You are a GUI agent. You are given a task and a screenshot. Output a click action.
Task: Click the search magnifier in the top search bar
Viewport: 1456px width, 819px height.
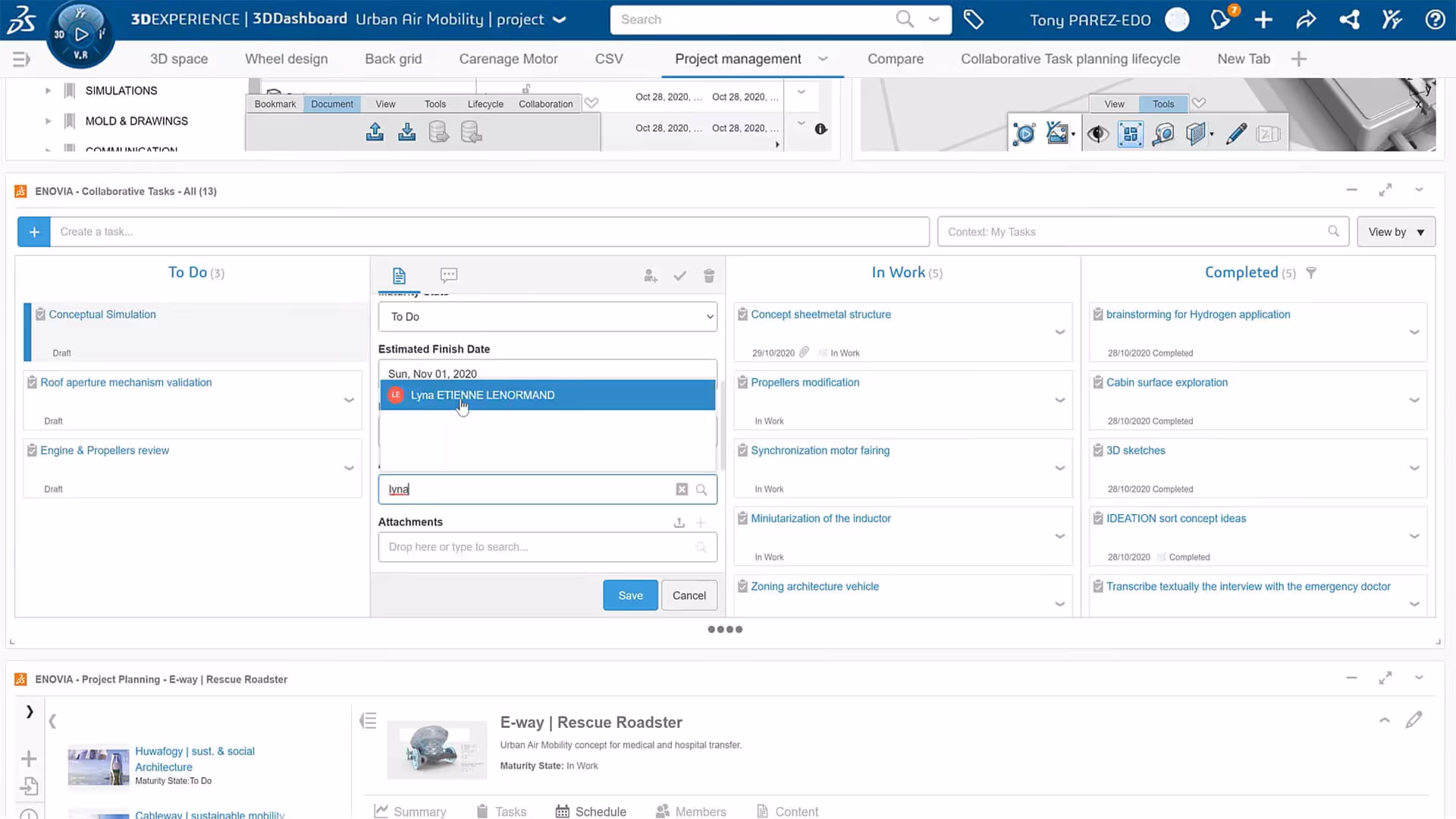point(905,19)
